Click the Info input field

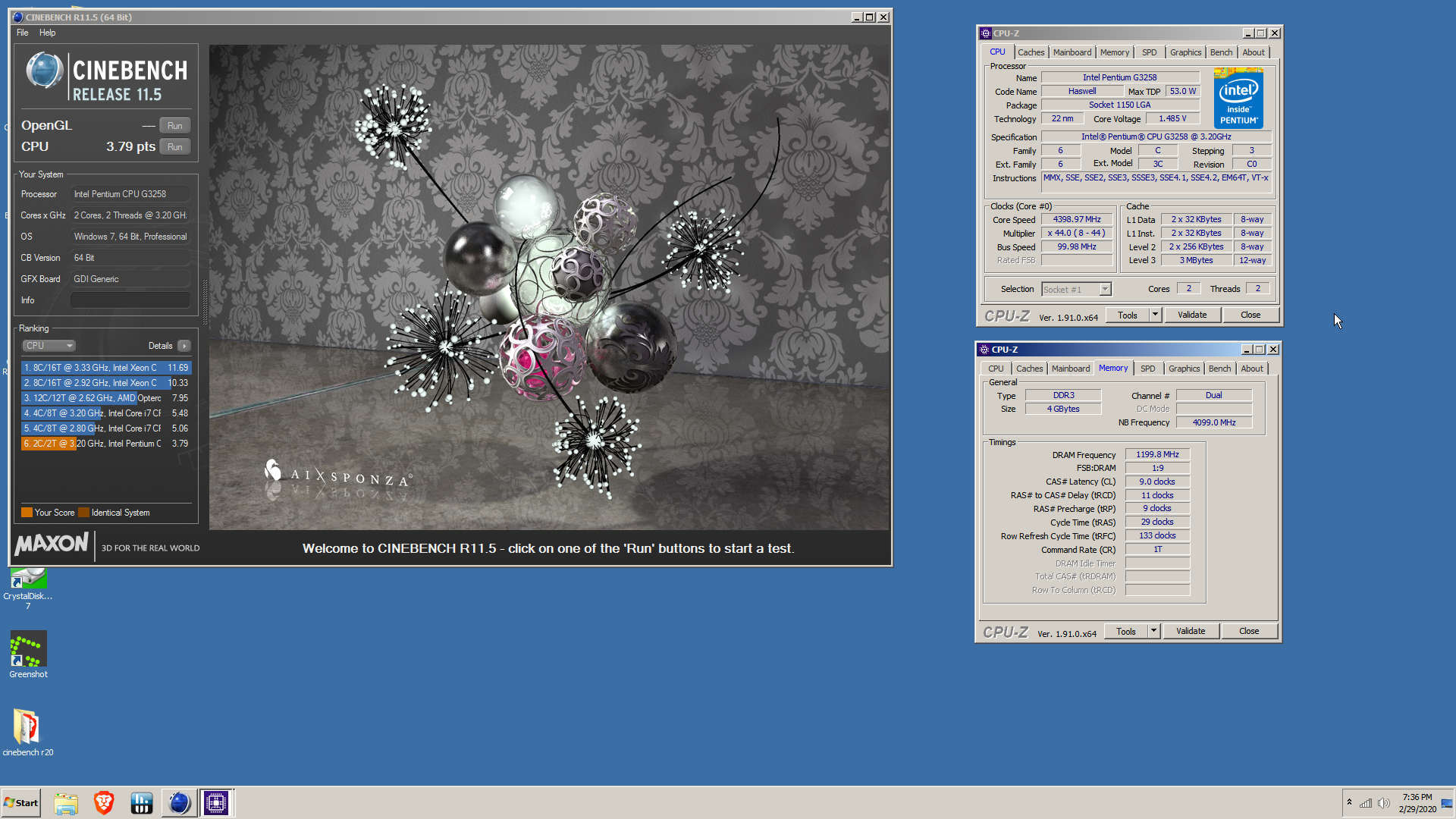tap(130, 300)
